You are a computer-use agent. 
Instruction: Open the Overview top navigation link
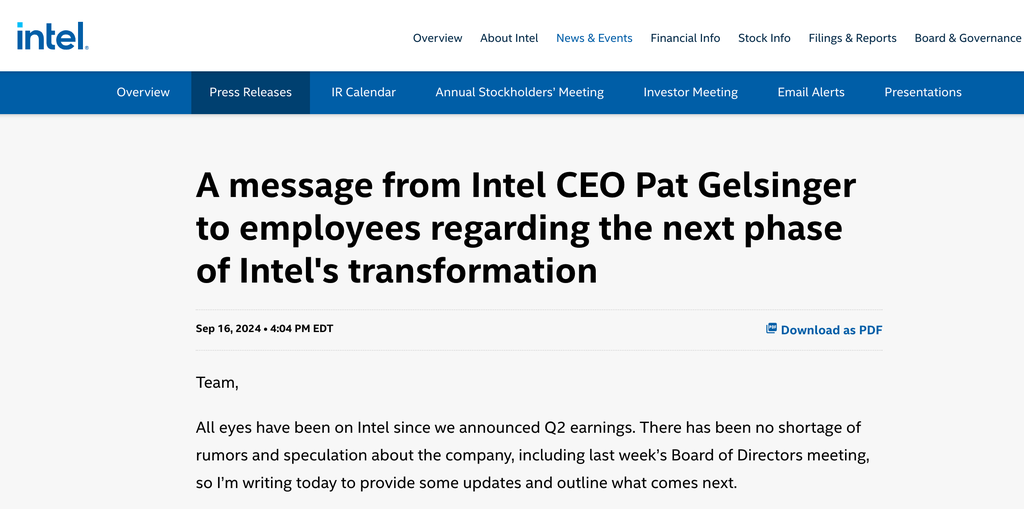click(438, 38)
